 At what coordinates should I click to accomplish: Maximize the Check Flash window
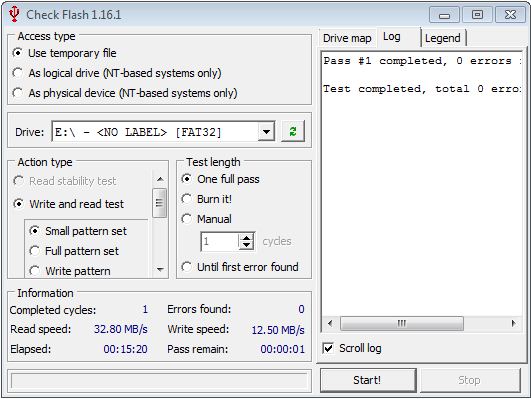[x=477, y=15]
